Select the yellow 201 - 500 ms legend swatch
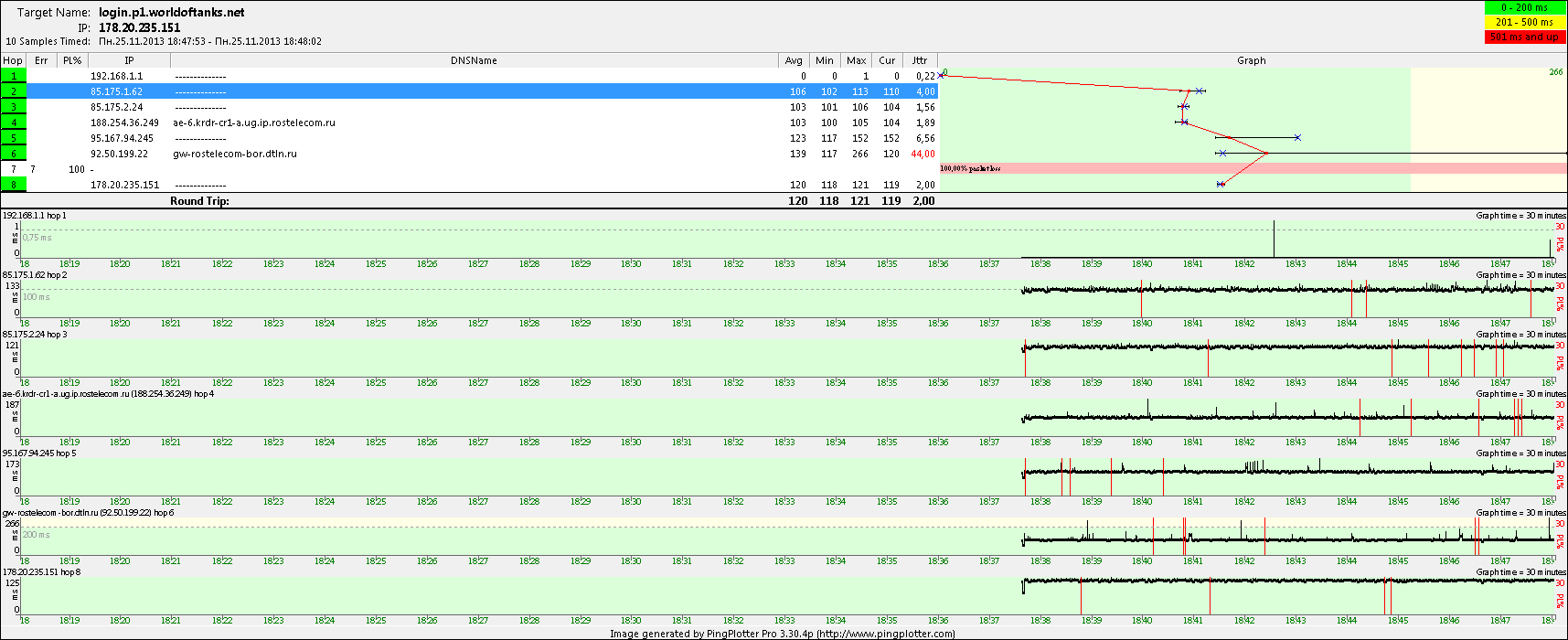Screen dimensions: 1568x640 pyautogui.click(x=1525, y=22)
